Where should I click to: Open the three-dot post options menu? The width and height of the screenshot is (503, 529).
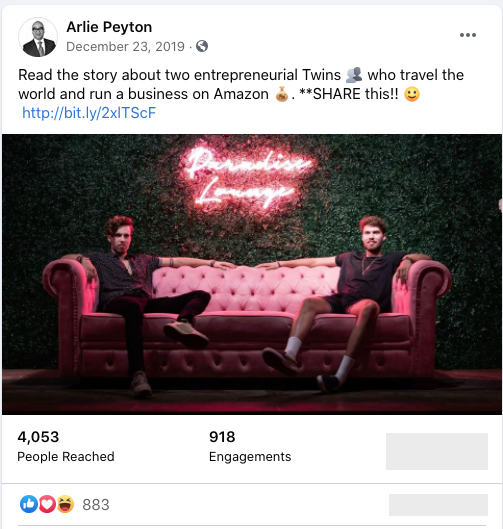pyautogui.click(x=468, y=35)
